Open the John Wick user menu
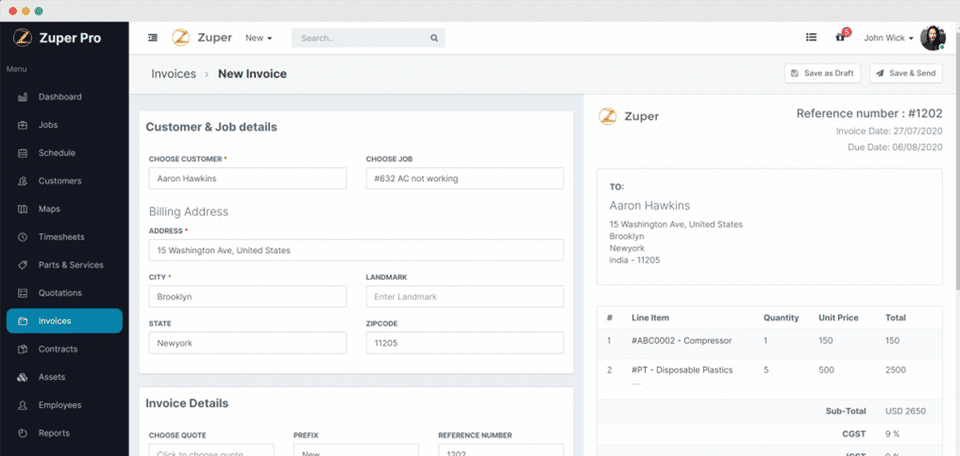960x456 pixels. pos(889,38)
